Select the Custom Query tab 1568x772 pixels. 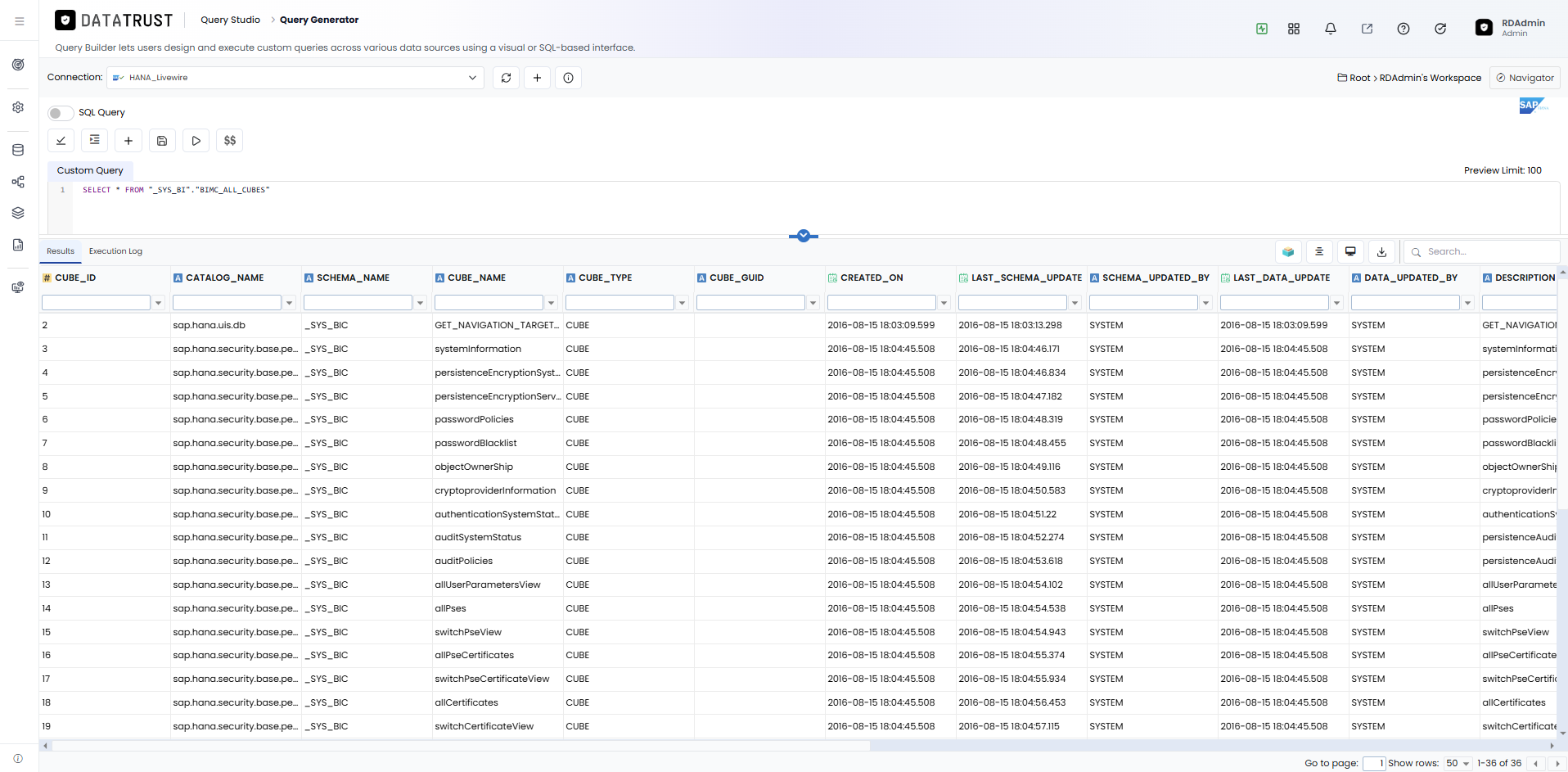click(90, 170)
